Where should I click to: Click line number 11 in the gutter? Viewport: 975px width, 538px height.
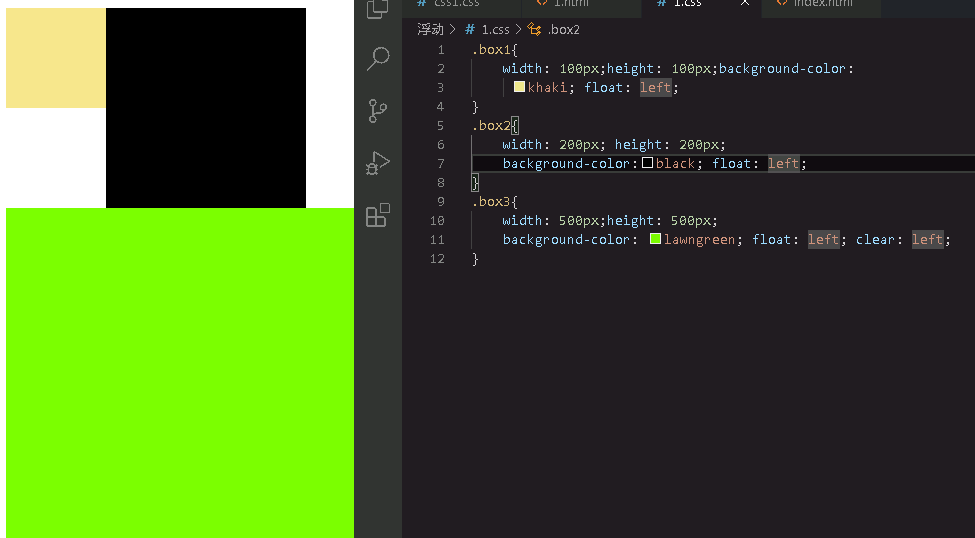pyautogui.click(x=437, y=239)
